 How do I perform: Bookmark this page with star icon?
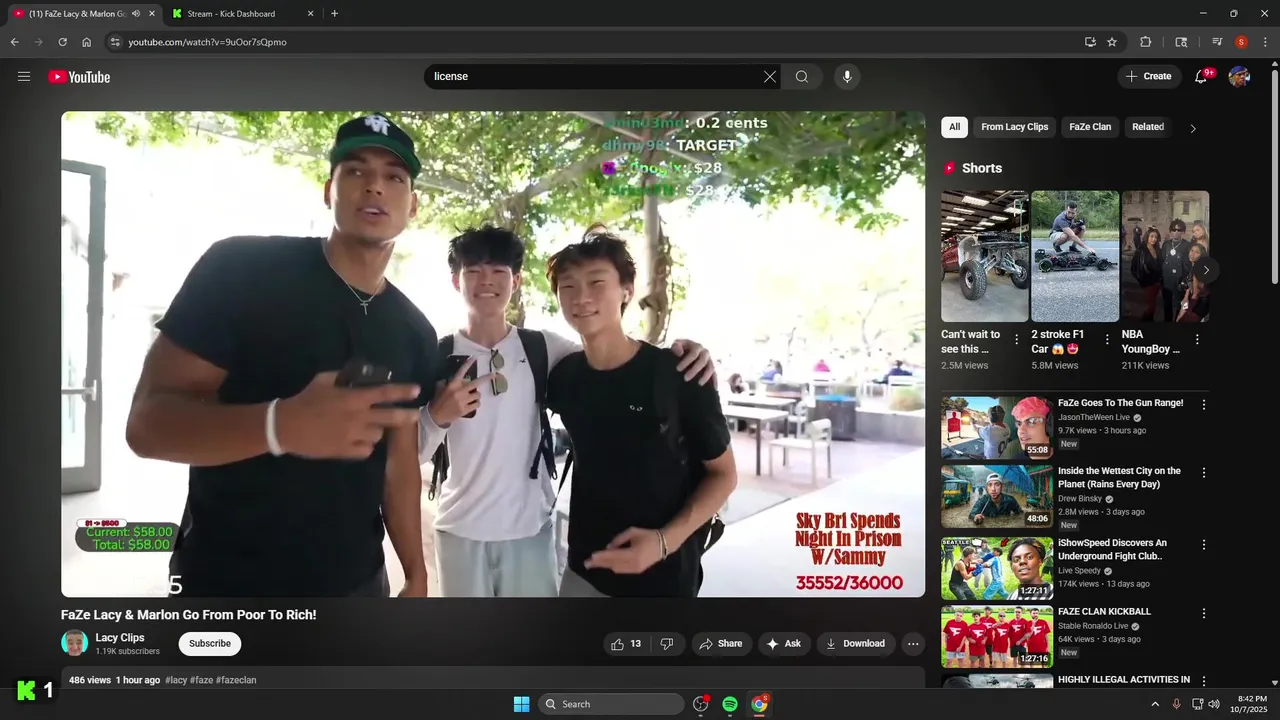[1112, 42]
